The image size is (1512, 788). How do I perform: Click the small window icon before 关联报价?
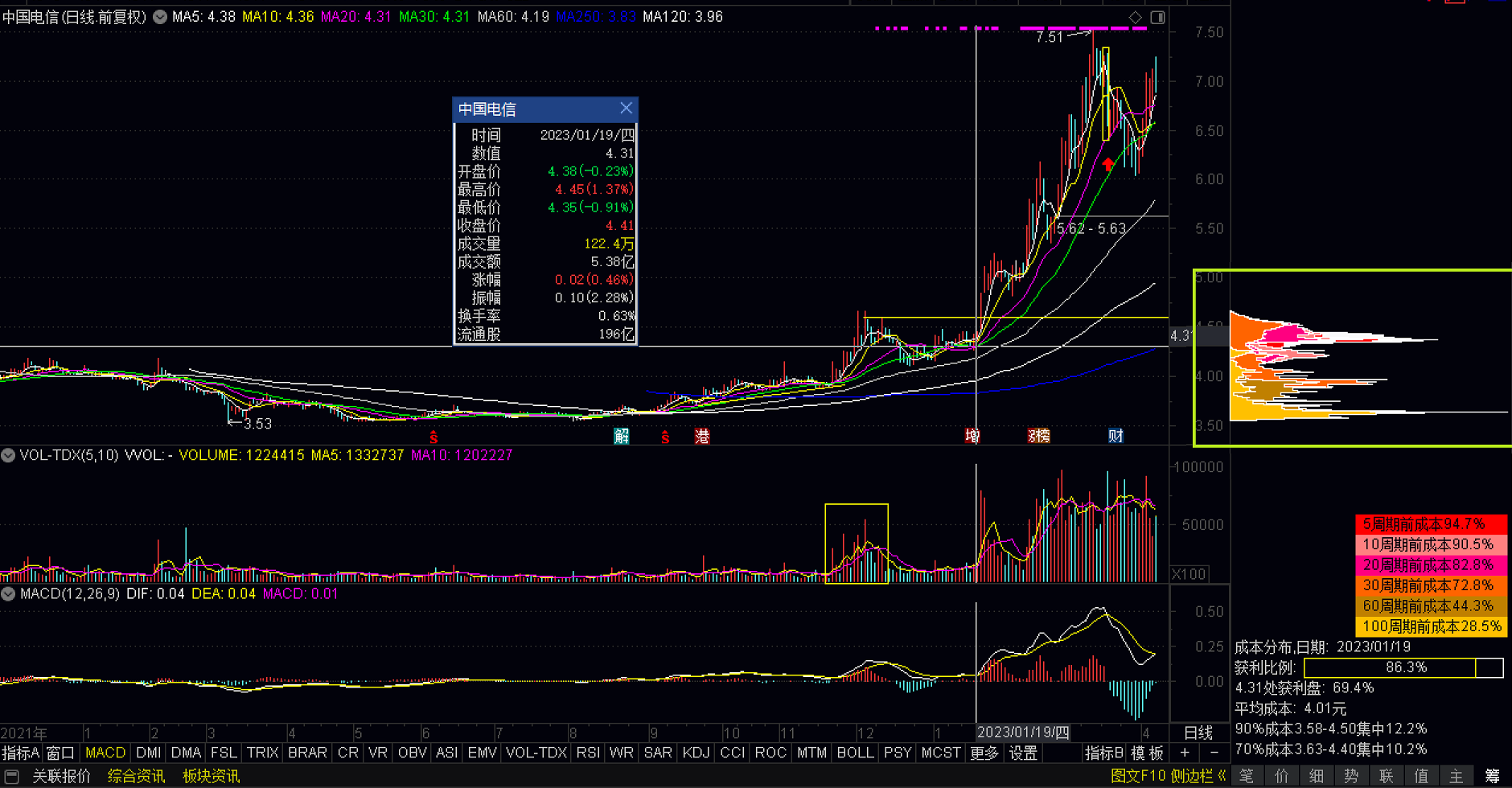12,776
